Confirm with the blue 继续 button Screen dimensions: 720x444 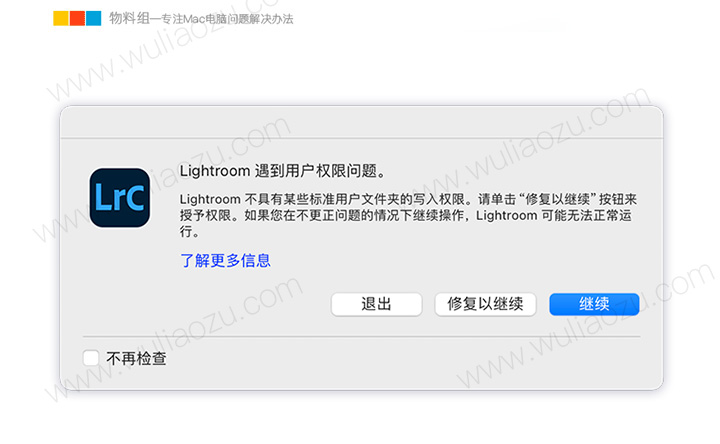click(x=594, y=304)
